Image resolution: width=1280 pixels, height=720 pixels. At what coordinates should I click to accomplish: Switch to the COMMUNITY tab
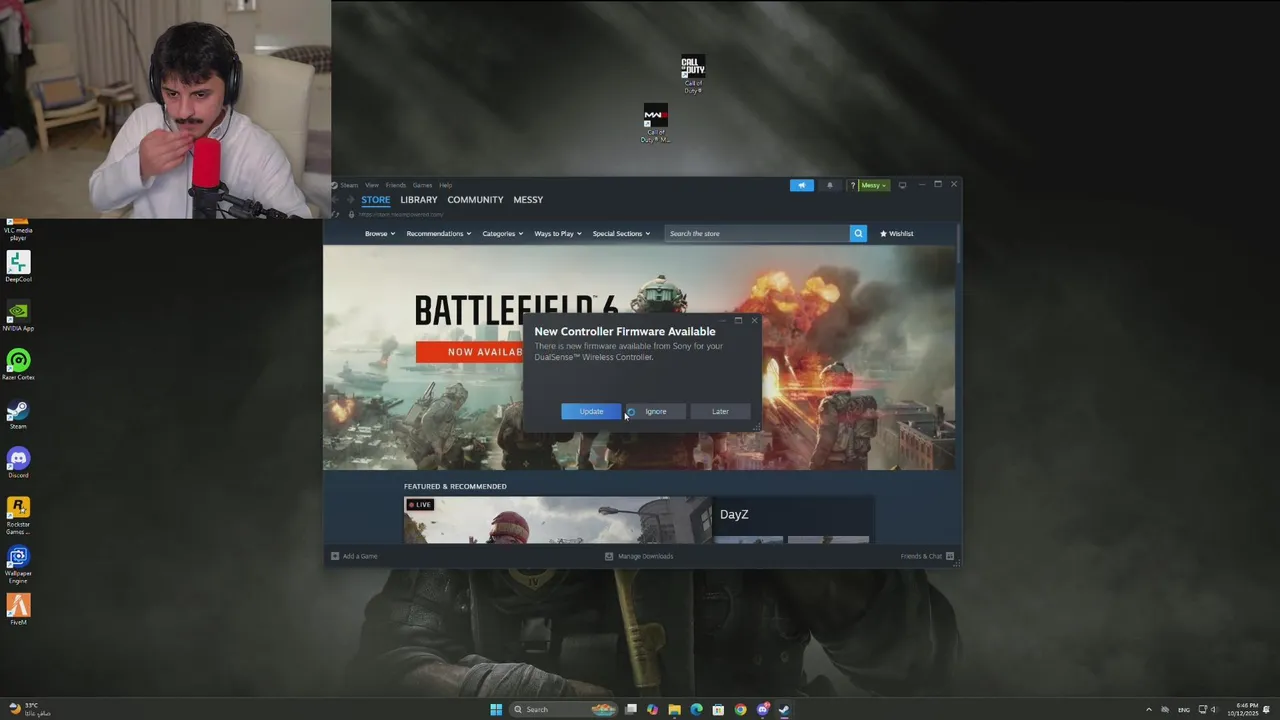pos(475,200)
